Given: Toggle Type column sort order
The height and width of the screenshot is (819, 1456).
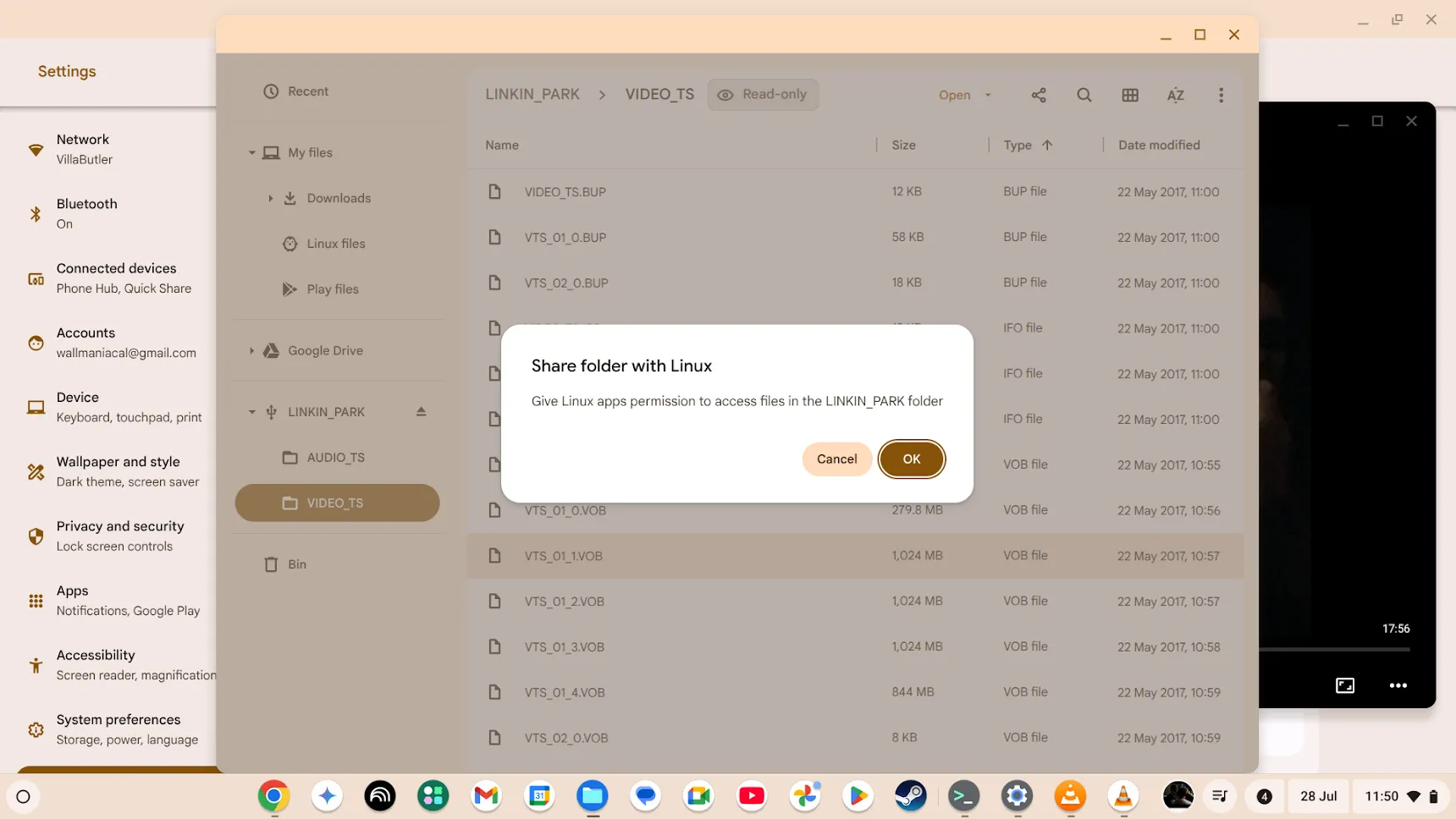Looking at the screenshot, I should tap(1028, 145).
